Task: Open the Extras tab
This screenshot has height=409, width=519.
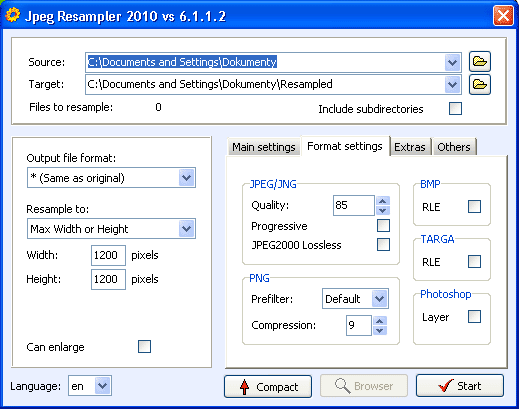Action: click(x=410, y=147)
